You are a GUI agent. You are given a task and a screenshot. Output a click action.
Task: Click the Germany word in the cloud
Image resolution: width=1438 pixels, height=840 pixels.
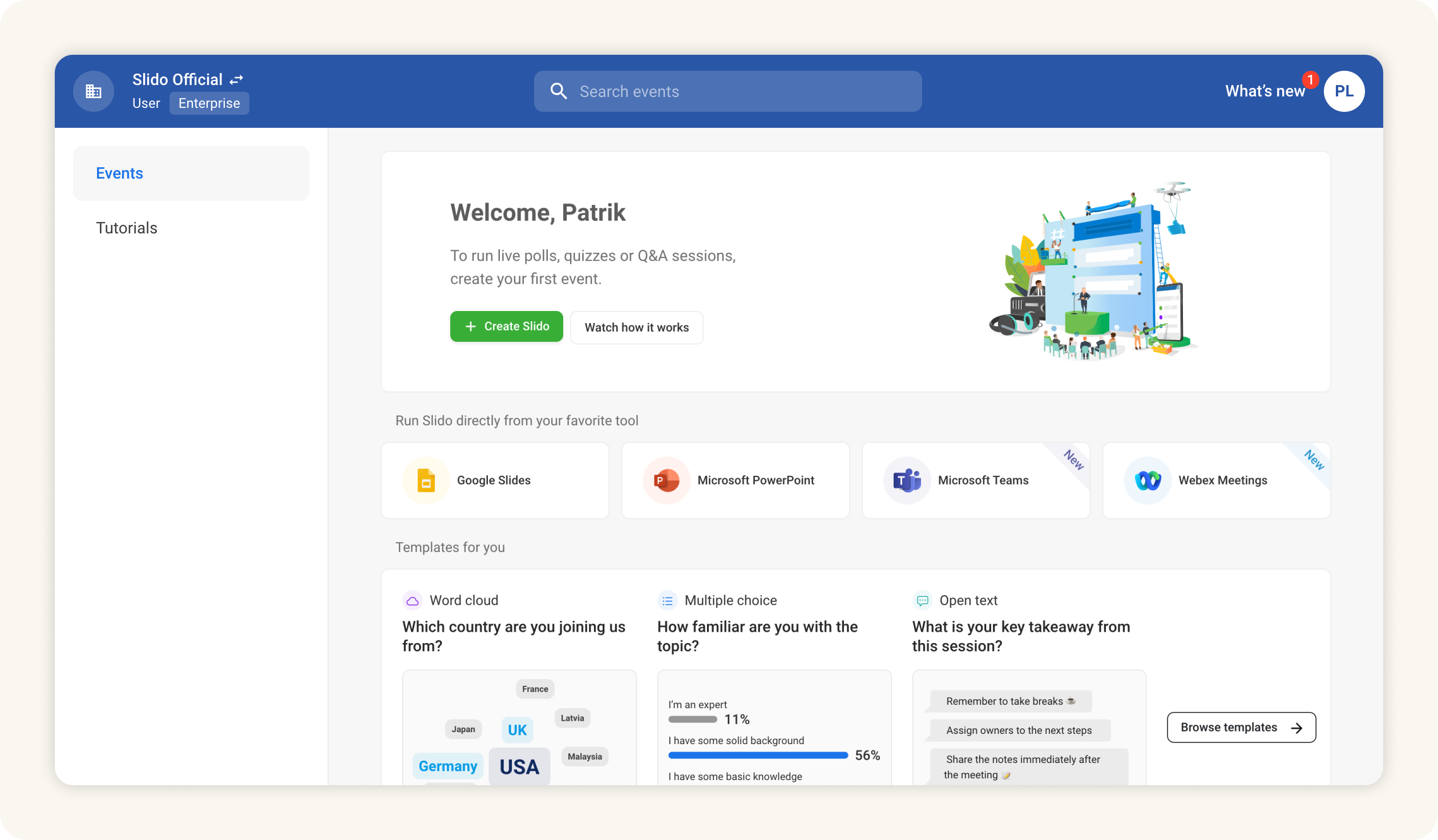tap(448, 766)
